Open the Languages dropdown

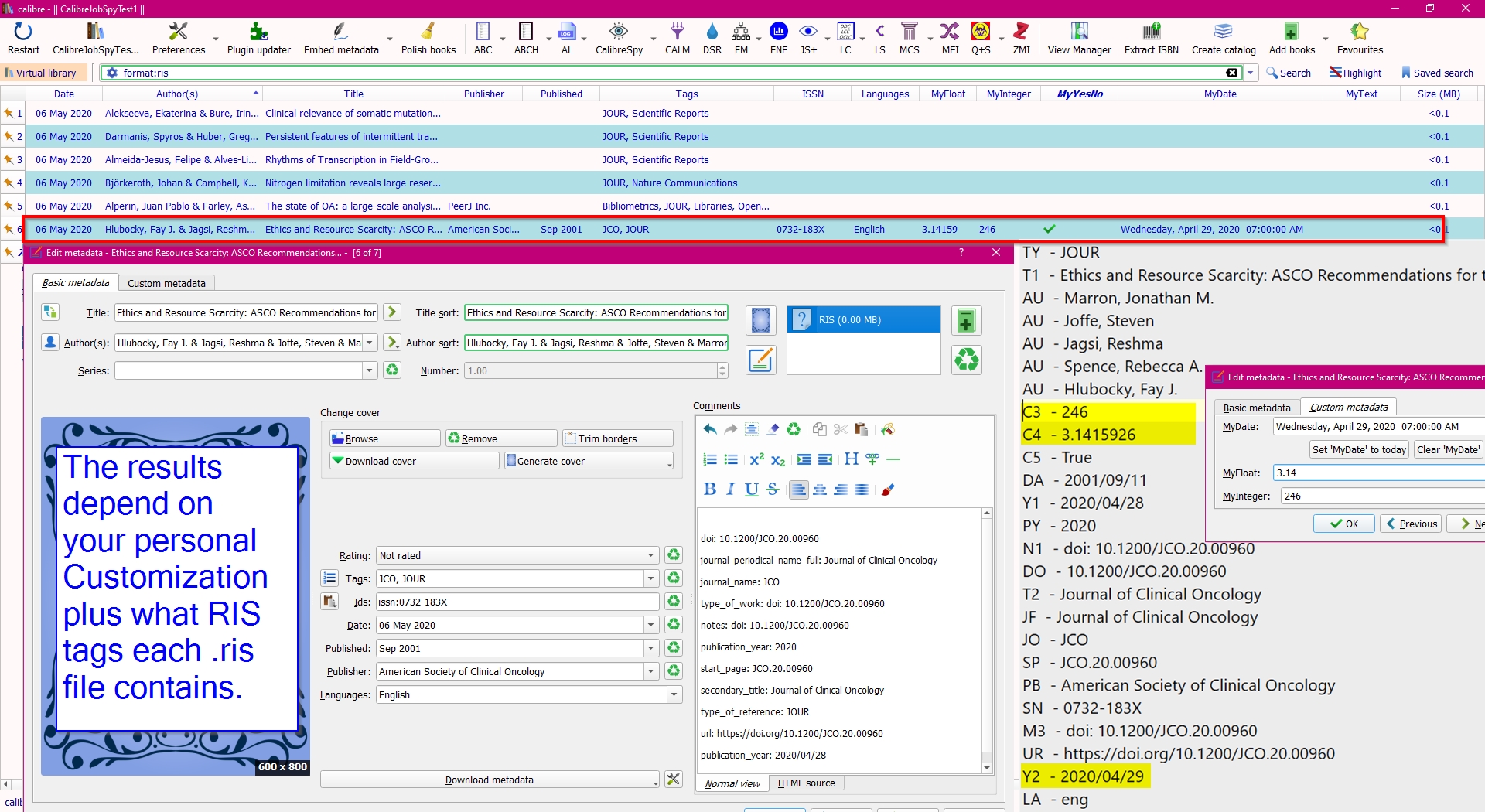(674, 694)
